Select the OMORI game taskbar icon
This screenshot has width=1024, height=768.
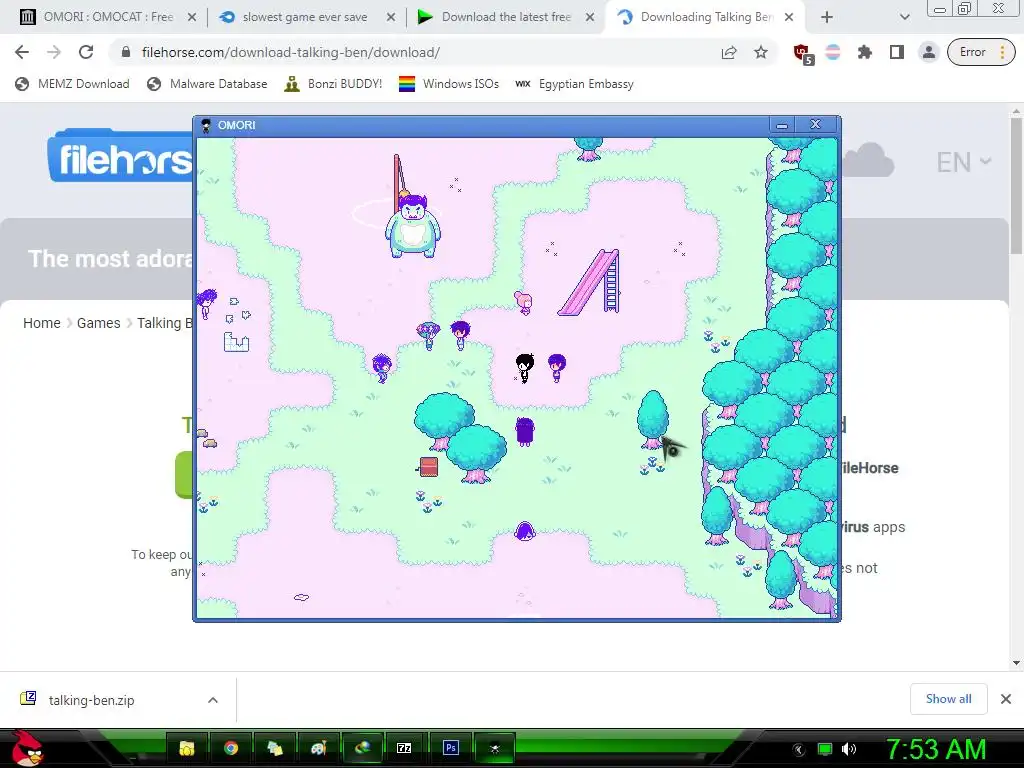click(494, 748)
